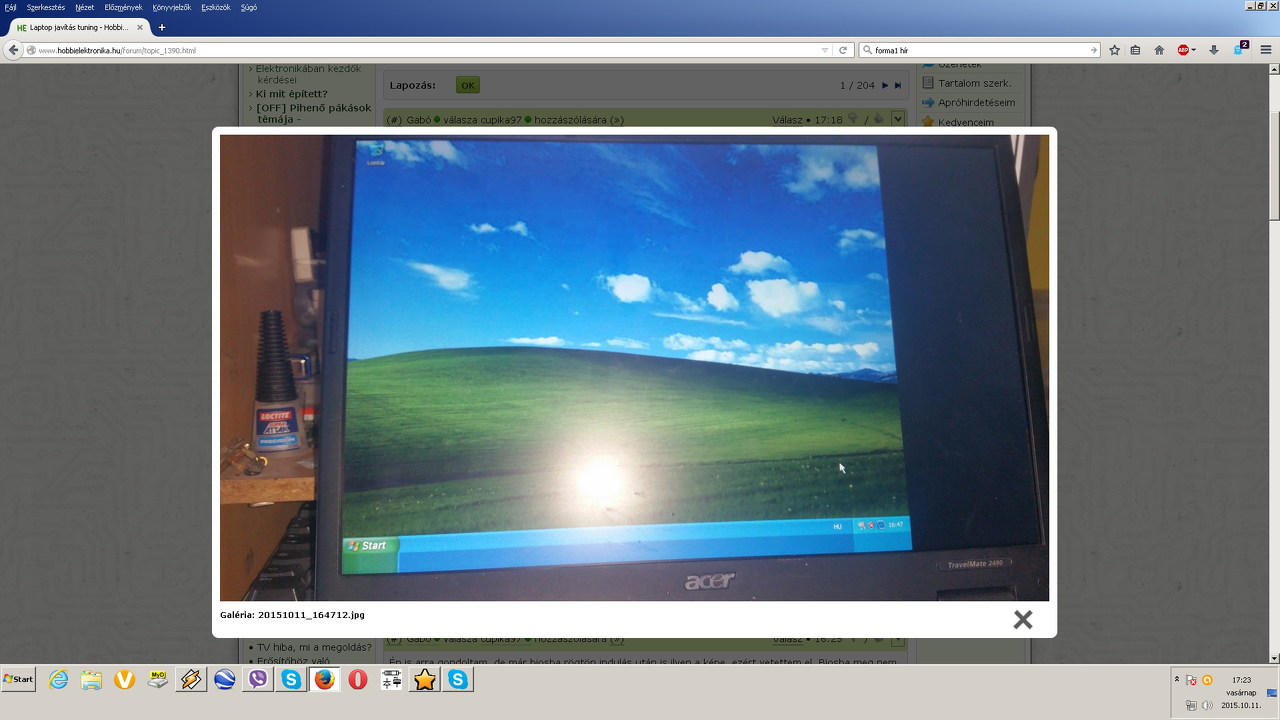Reload the page with the refresh icon
The height and width of the screenshot is (720, 1280).
843,50
